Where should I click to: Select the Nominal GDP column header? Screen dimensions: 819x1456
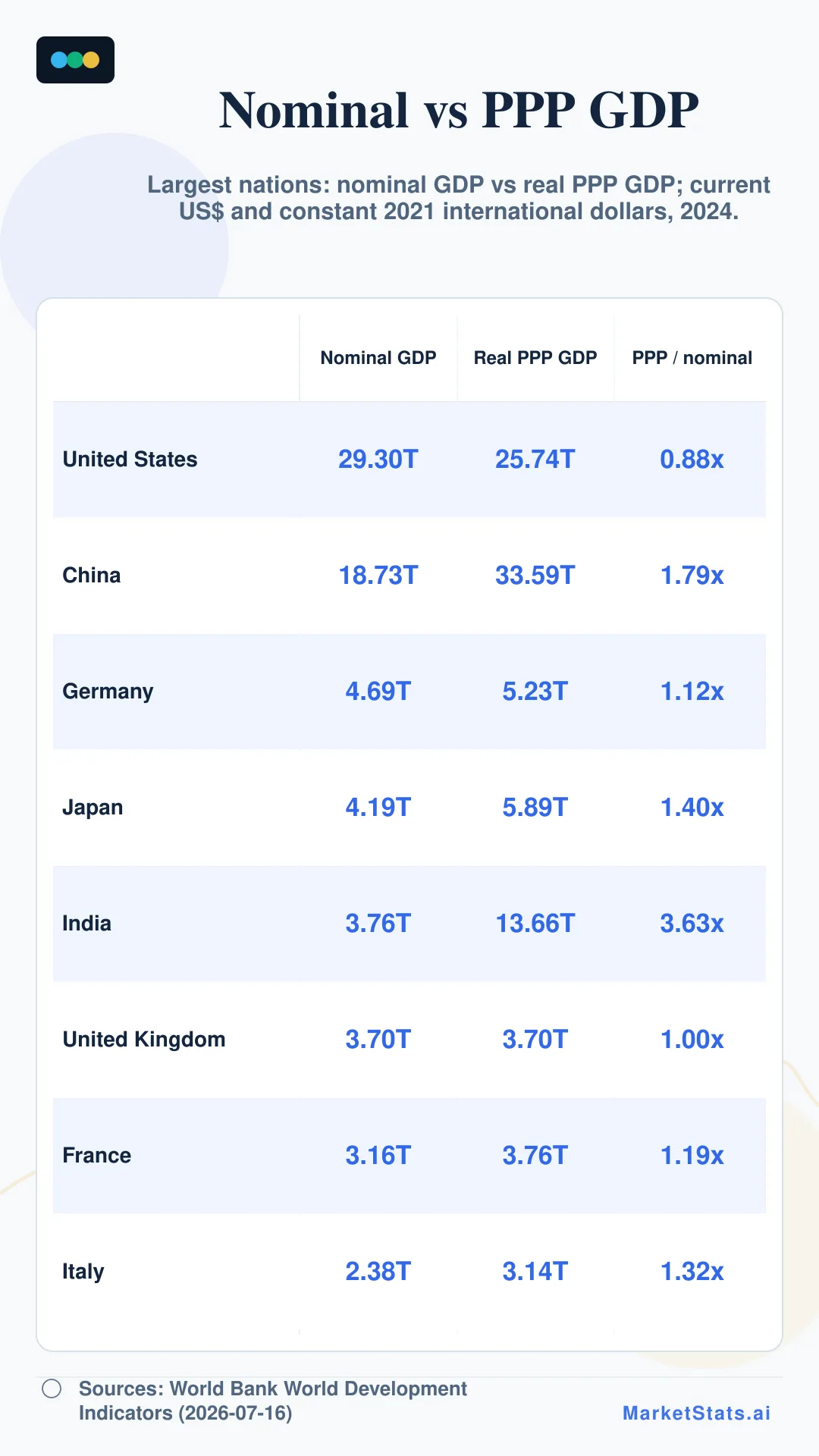[x=378, y=358]
